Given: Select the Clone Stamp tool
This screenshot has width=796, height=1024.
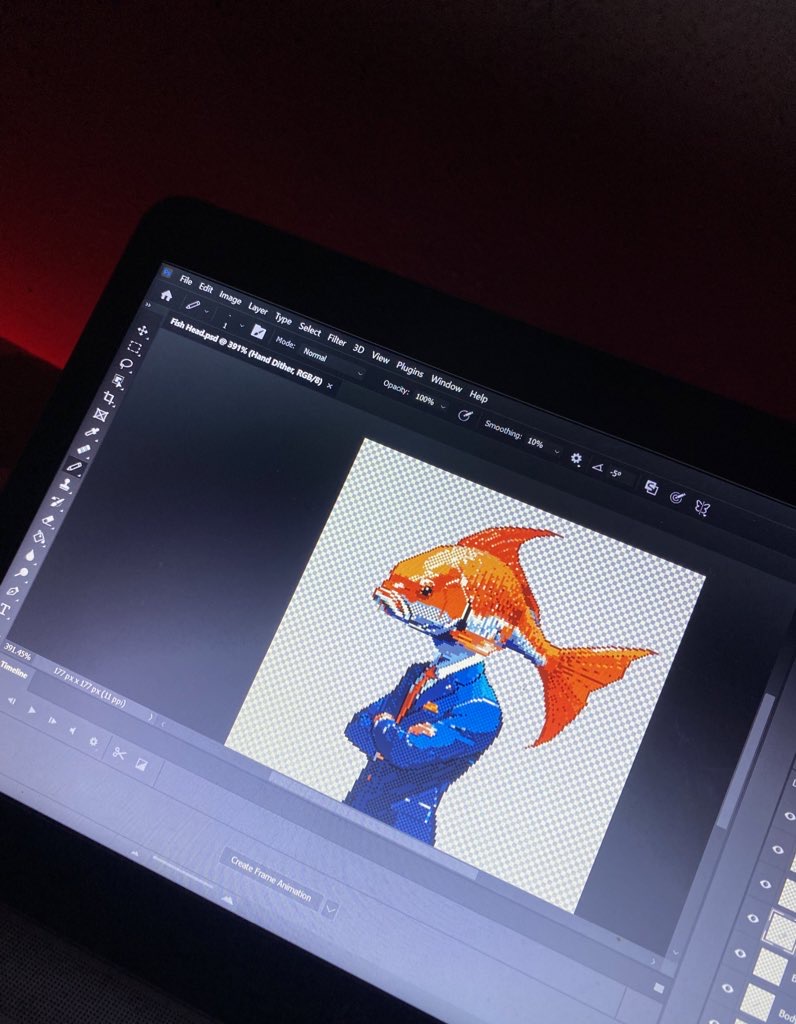Looking at the screenshot, I should tap(65, 485).
